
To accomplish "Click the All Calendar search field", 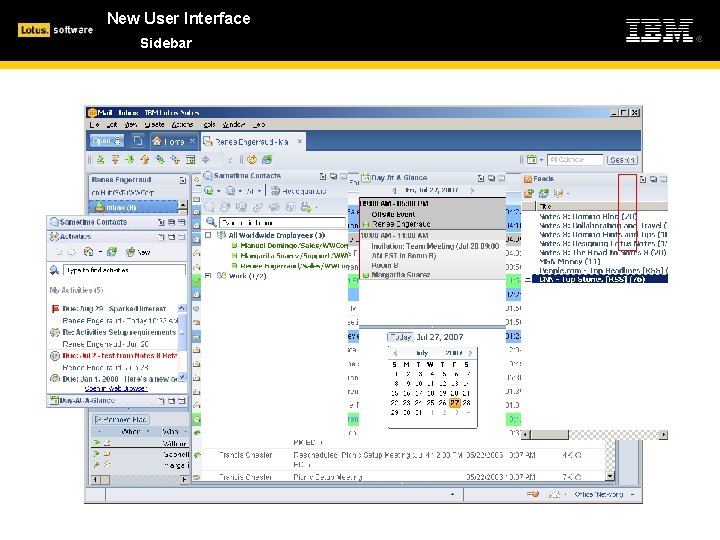I will 575,160.
